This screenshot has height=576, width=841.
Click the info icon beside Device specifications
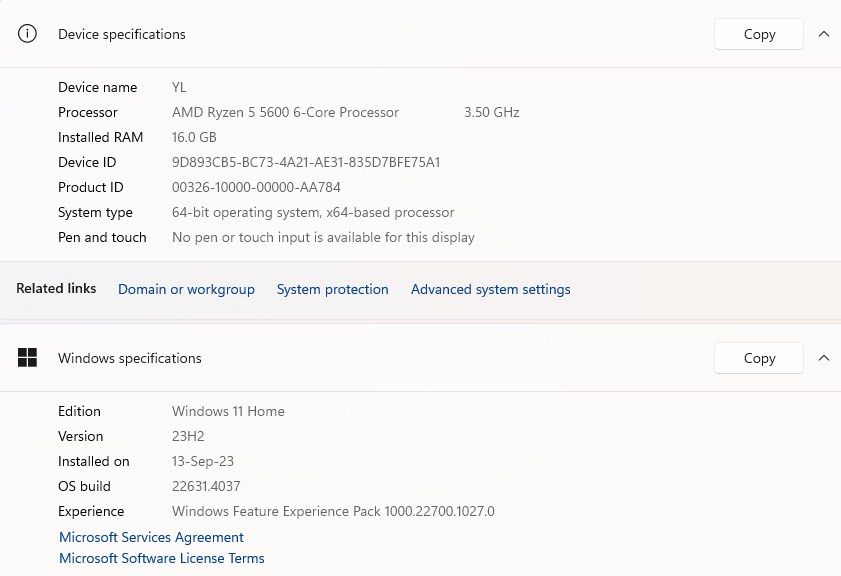[27, 33]
